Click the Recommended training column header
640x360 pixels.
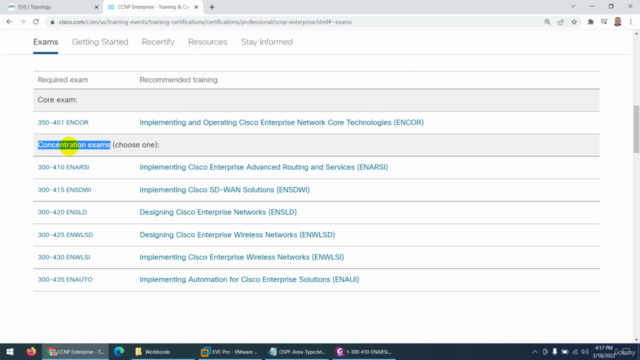tap(178, 80)
